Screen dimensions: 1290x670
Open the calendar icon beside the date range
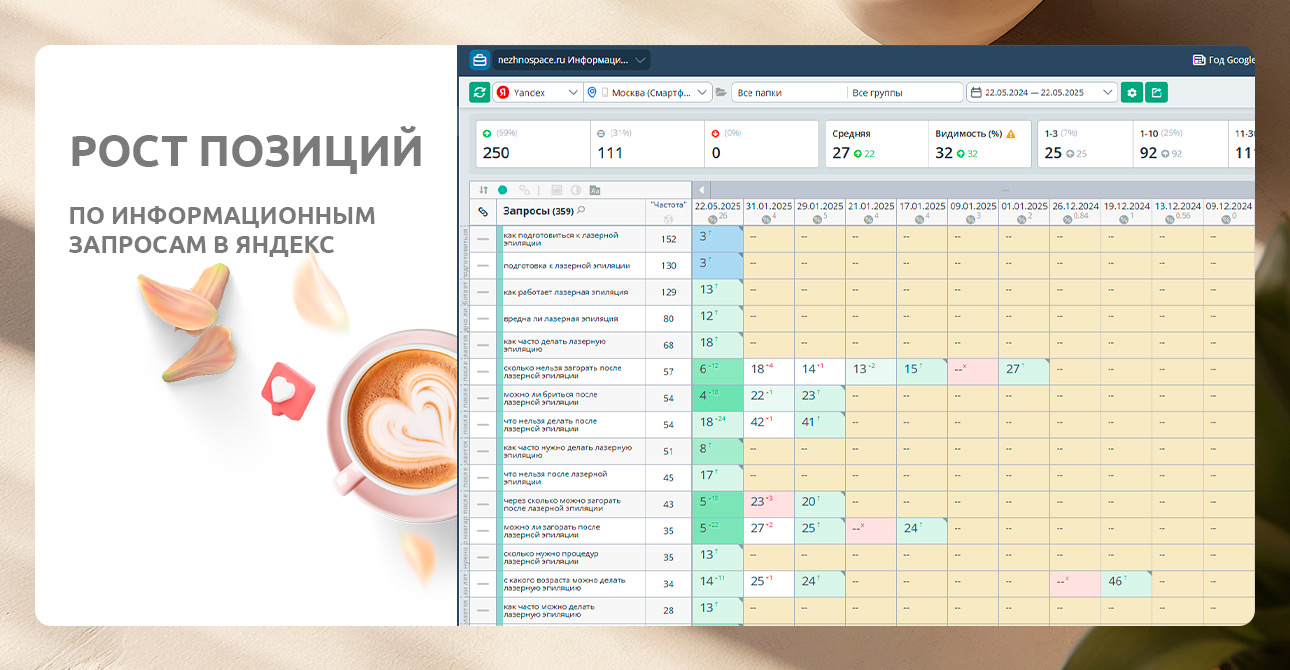coord(978,91)
